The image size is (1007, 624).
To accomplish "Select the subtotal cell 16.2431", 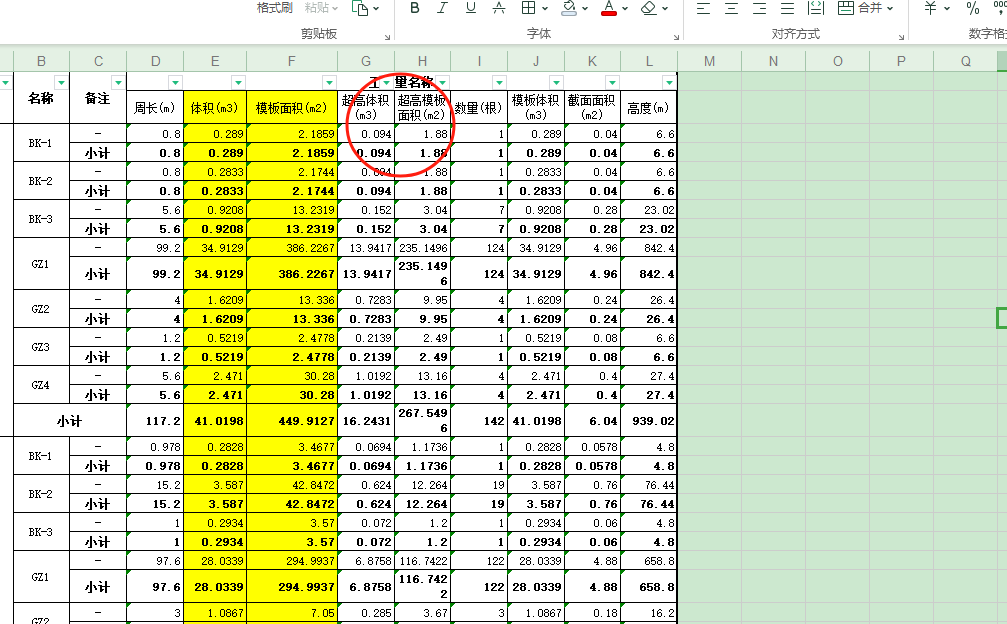I will pos(366,420).
